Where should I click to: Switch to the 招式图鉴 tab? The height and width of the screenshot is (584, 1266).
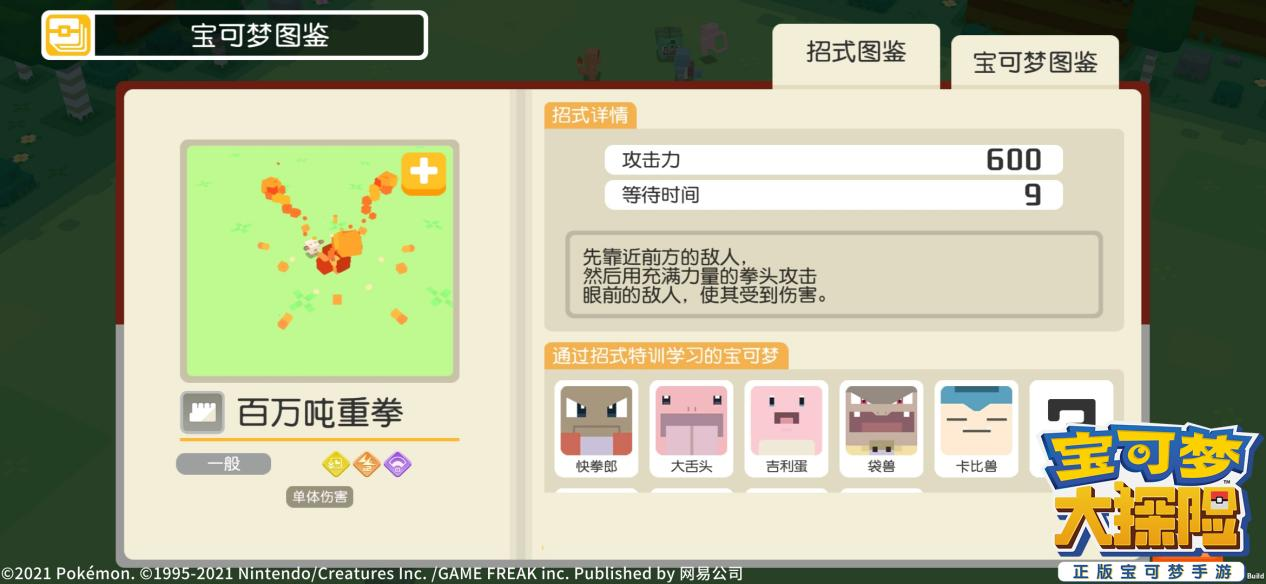coord(856,55)
